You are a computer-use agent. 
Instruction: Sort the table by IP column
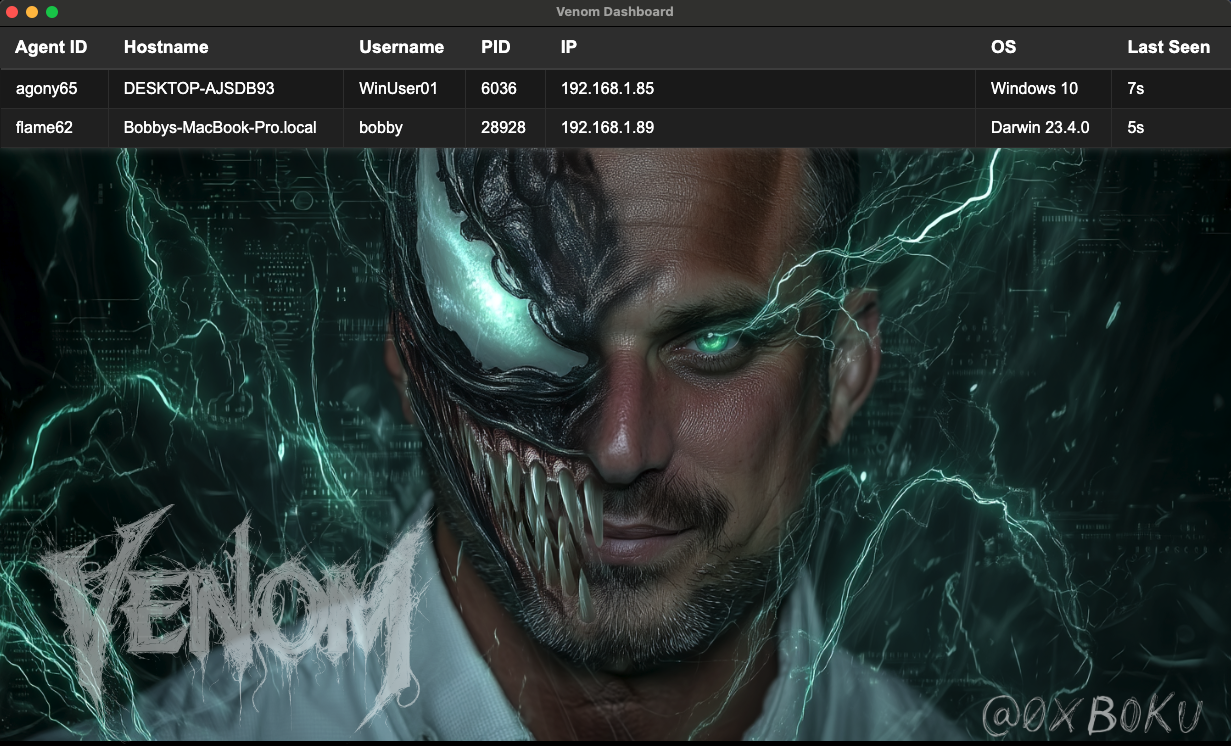(x=567, y=47)
